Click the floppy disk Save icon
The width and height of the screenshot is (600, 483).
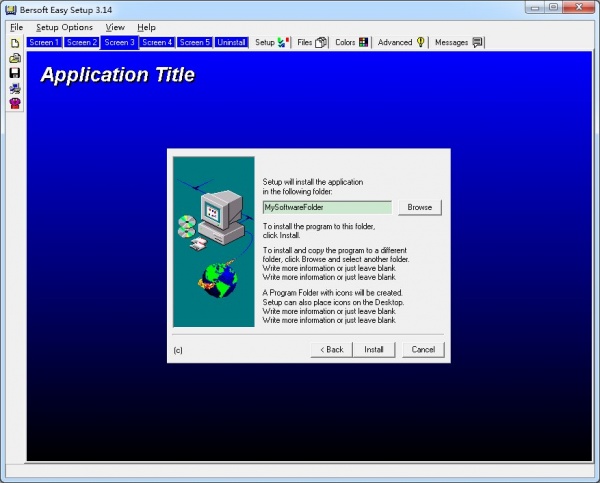click(x=14, y=73)
